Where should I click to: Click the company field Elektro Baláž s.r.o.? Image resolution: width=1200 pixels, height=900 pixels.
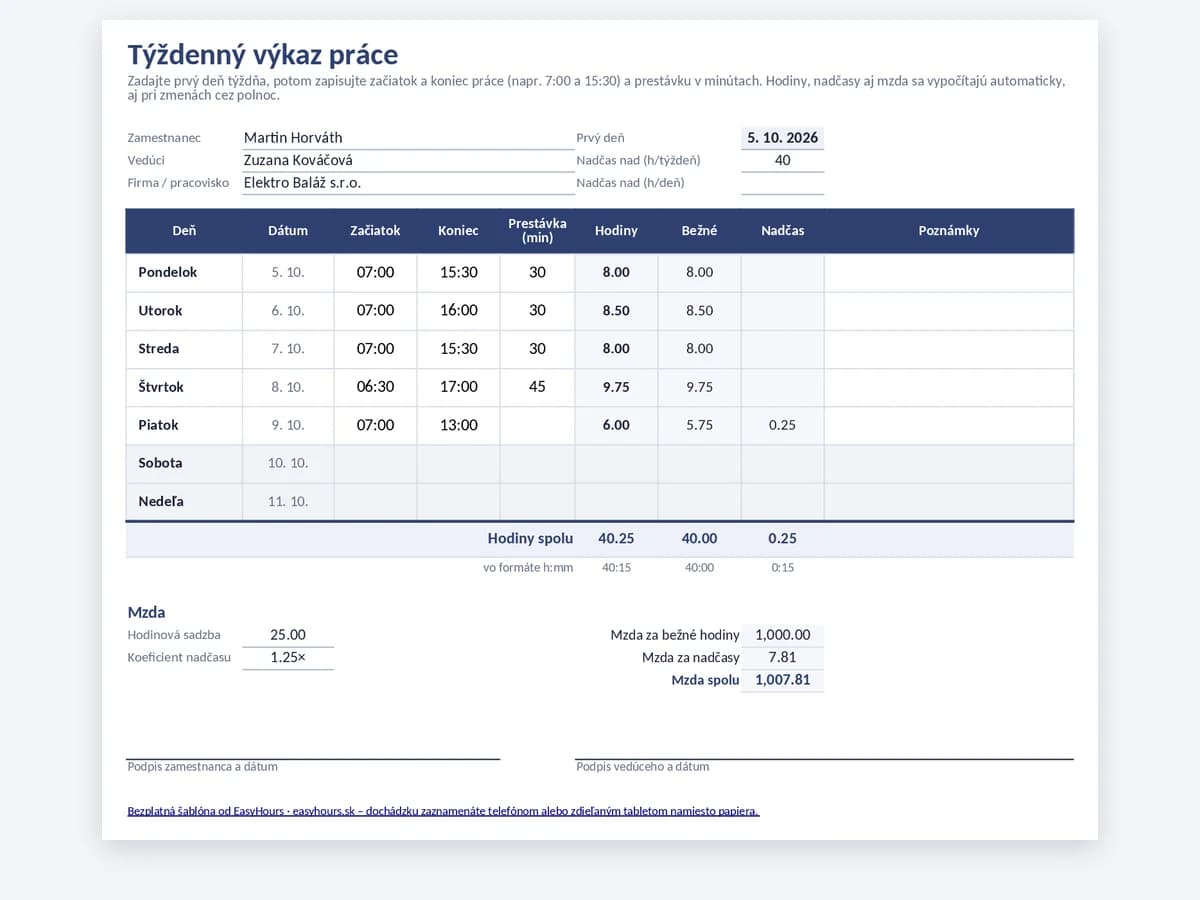pyautogui.click(x=408, y=183)
